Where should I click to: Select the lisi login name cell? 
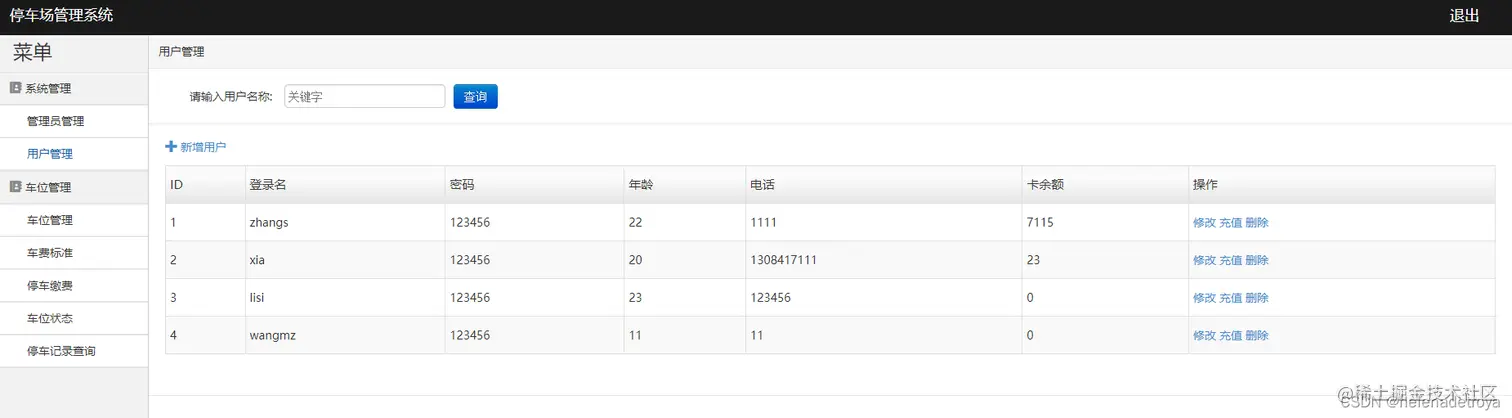[344, 298]
